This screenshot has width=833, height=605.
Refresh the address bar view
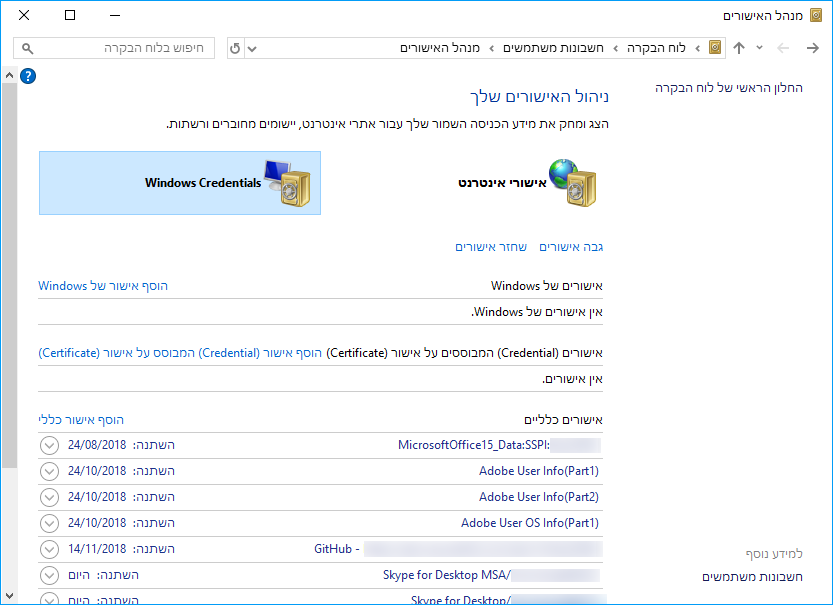click(235, 48)
